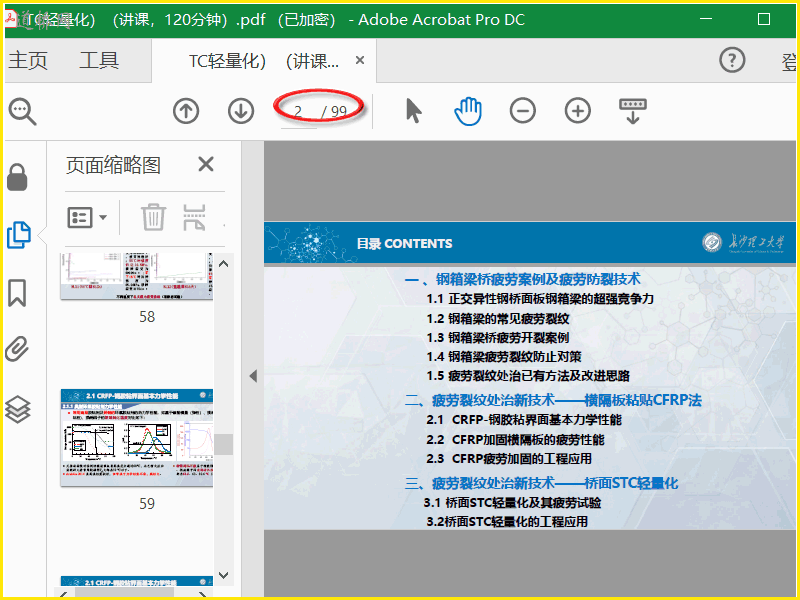The height and width of the screenshot is (600, 800).
Task: Go to previous page with up arrow
Action: click(x=186, y=111)
